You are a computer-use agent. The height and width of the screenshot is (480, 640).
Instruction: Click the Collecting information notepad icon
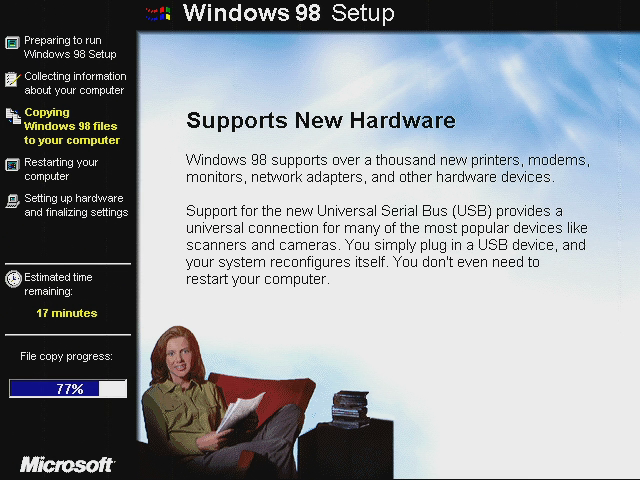point(13,79)
